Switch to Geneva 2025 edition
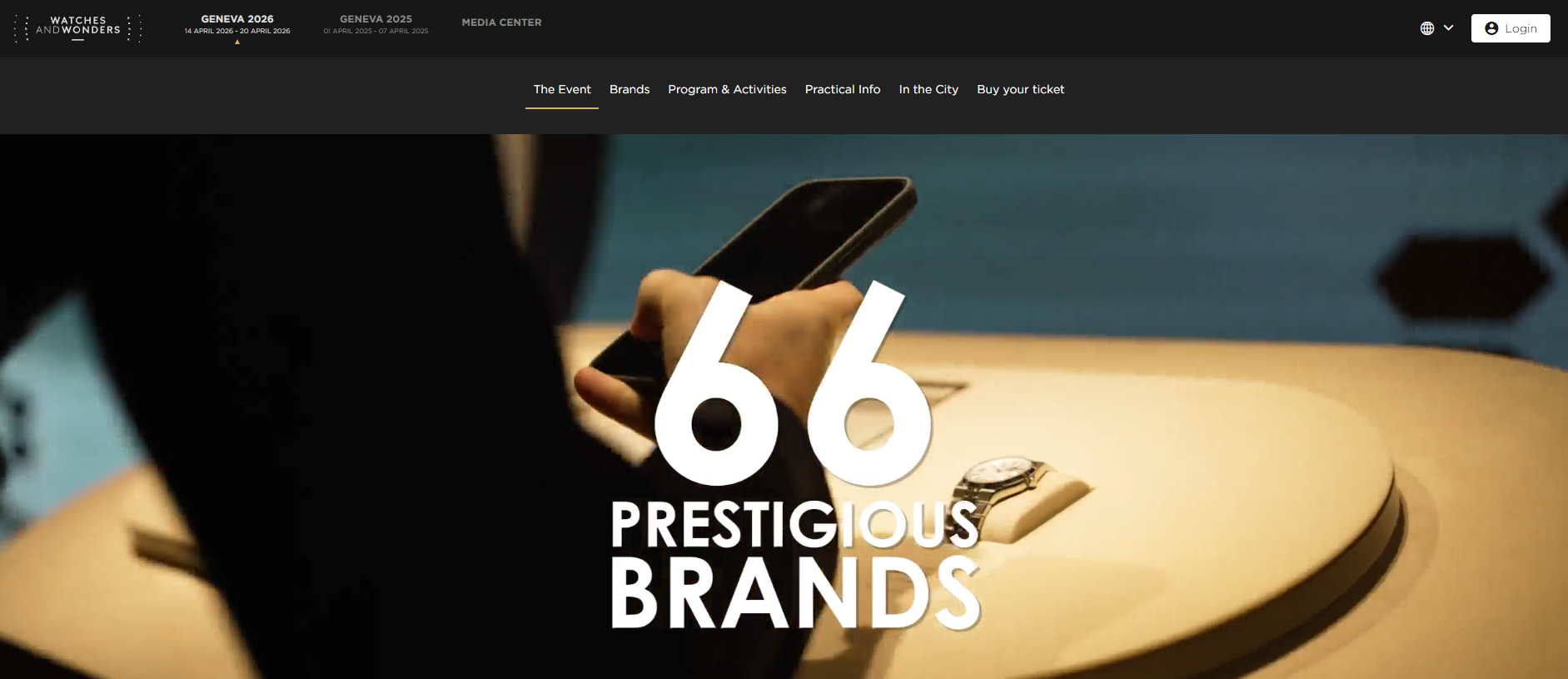Viewport: 1568px width, 679px height. coord(376,24)
